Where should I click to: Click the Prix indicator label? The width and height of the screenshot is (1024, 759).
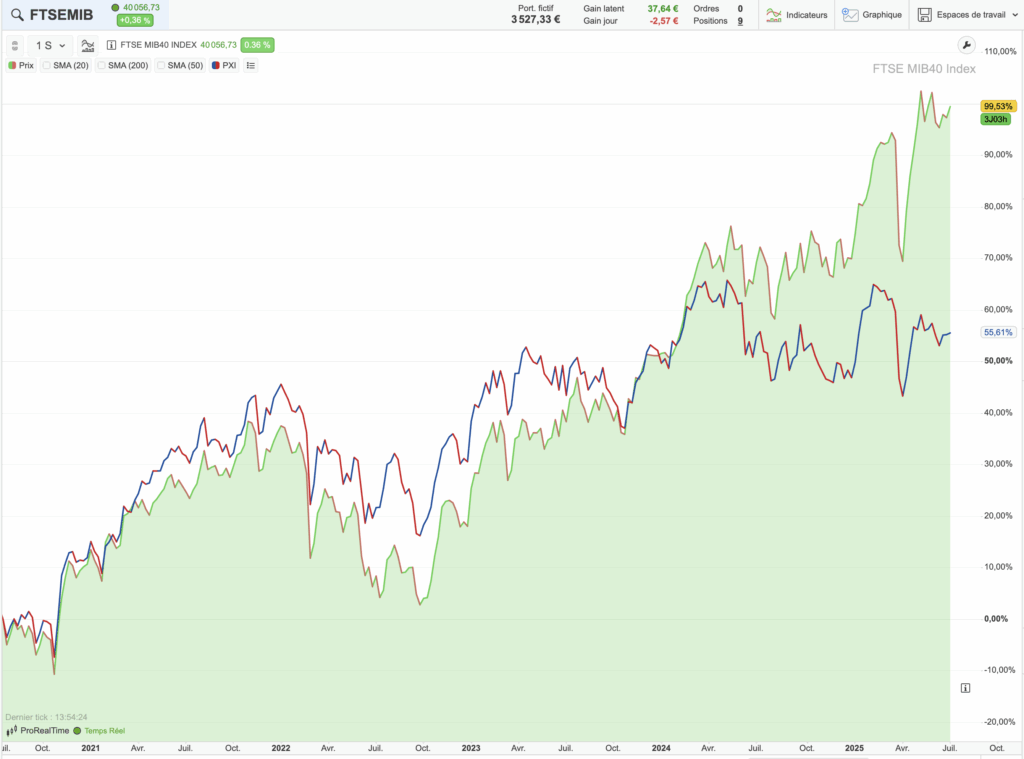tap(26, 65)
